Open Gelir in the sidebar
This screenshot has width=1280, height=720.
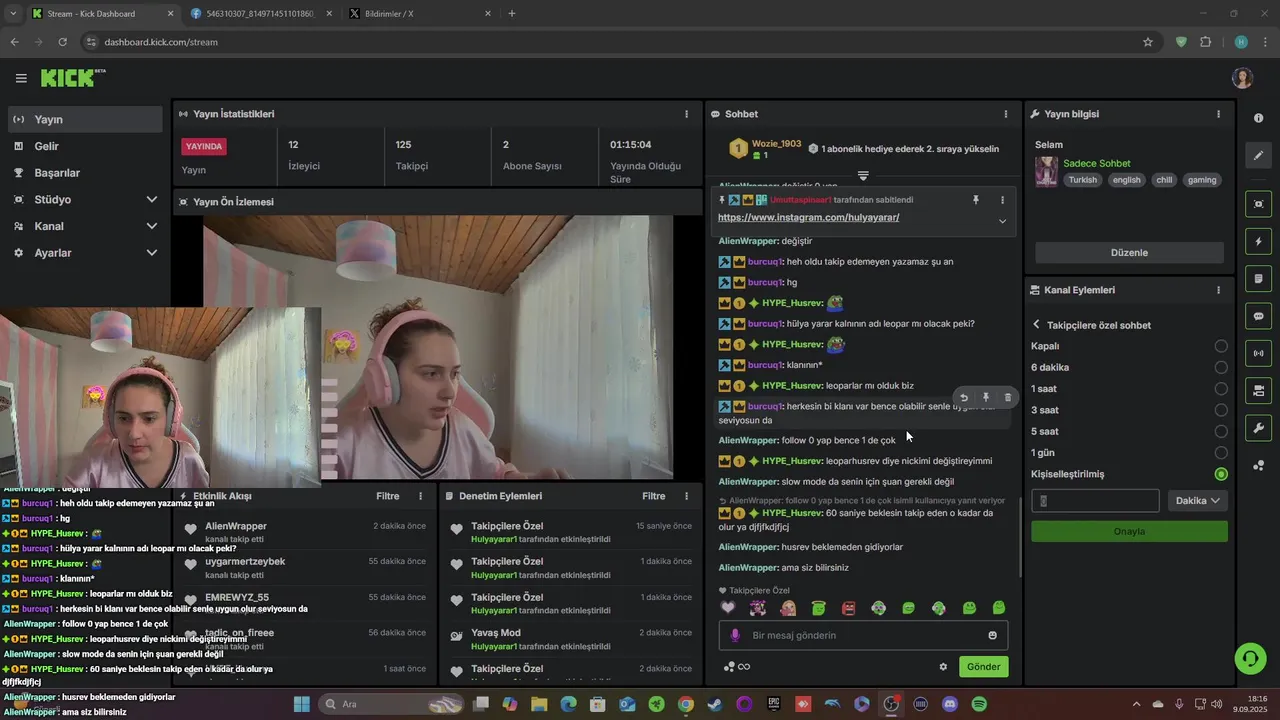point(86,146)
